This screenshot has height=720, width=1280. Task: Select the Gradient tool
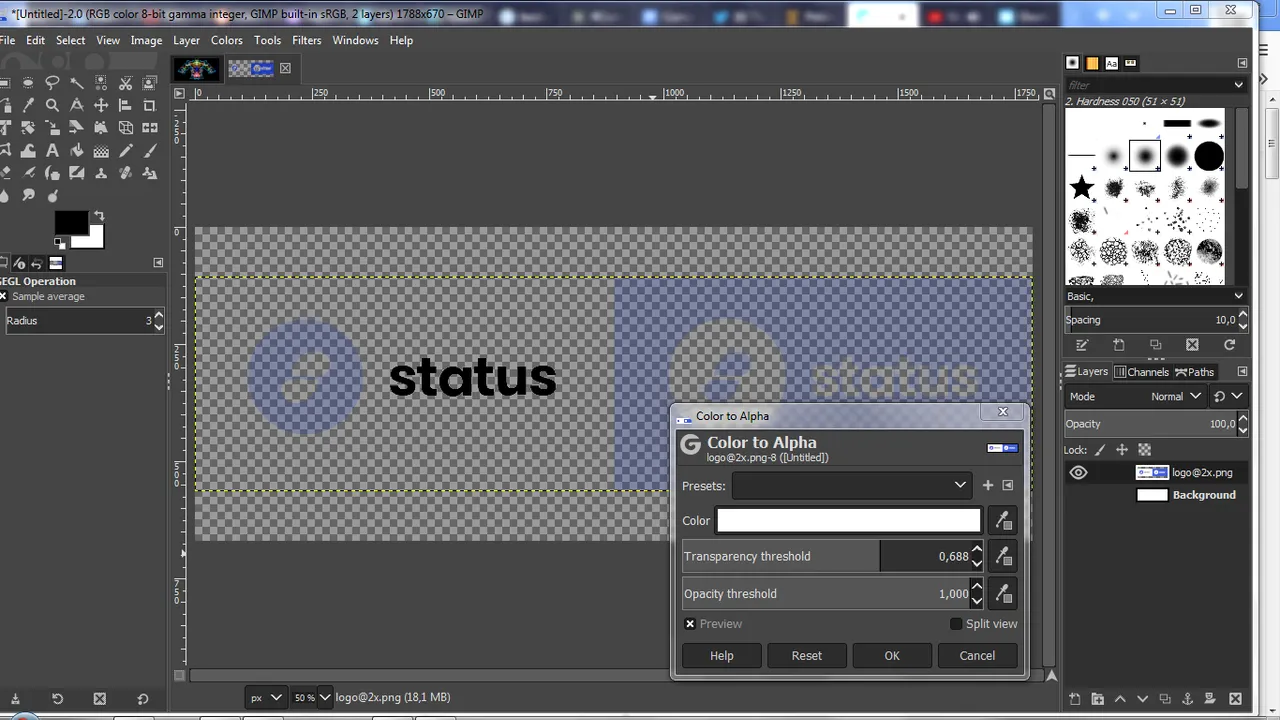pyautogui.click(x=101, y=150)
